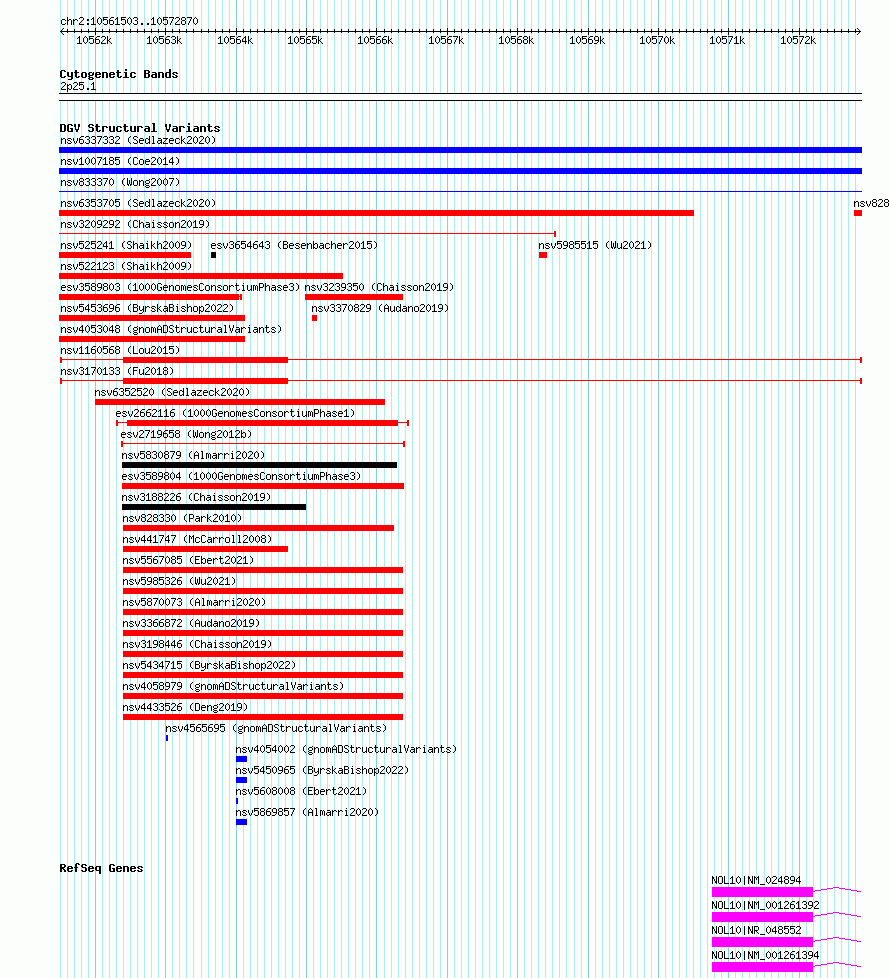
Task: Select nsv522123 (Shaikh2009) label
Action: (x=126, y=266)
